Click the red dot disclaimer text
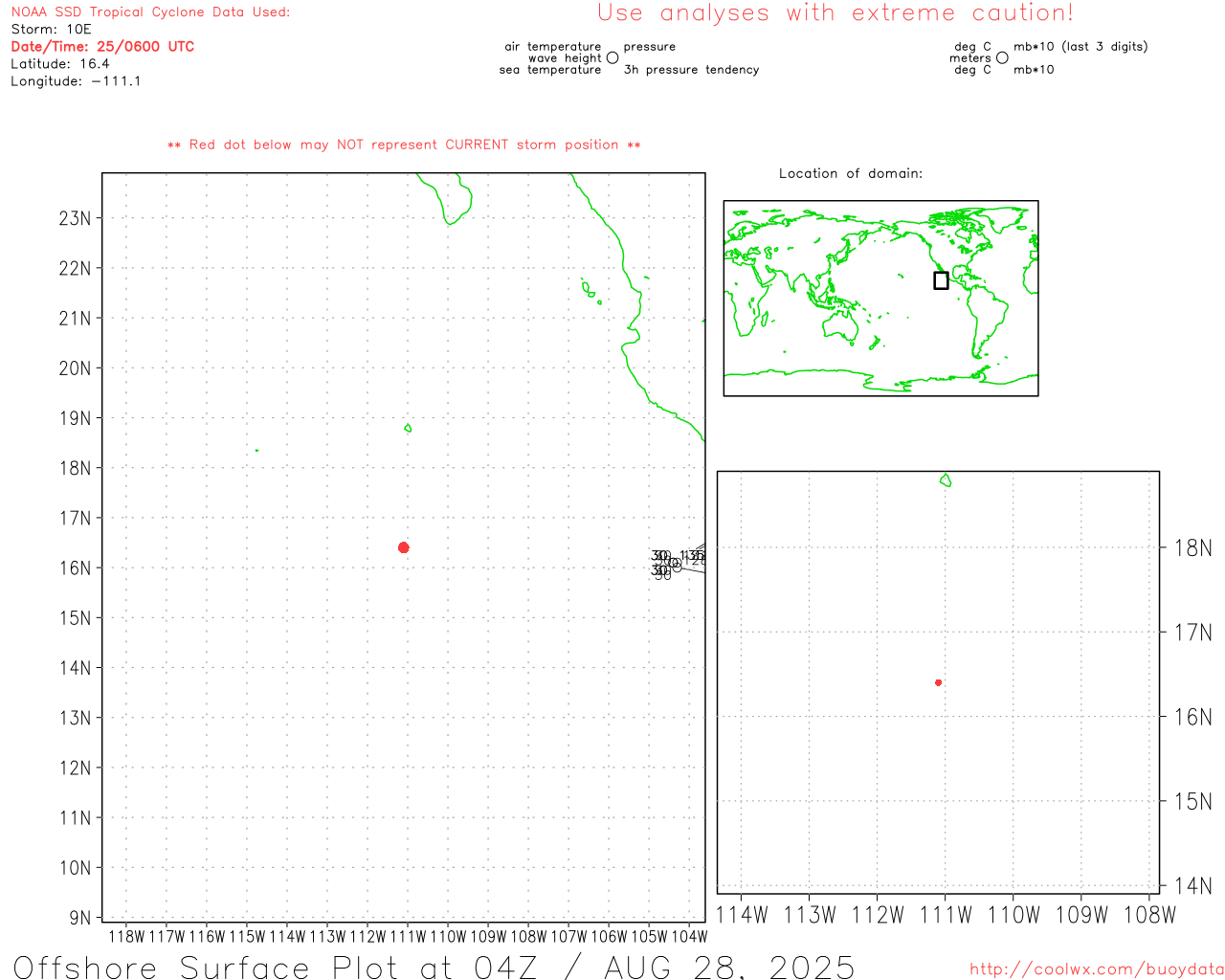 tap(404, 145)
